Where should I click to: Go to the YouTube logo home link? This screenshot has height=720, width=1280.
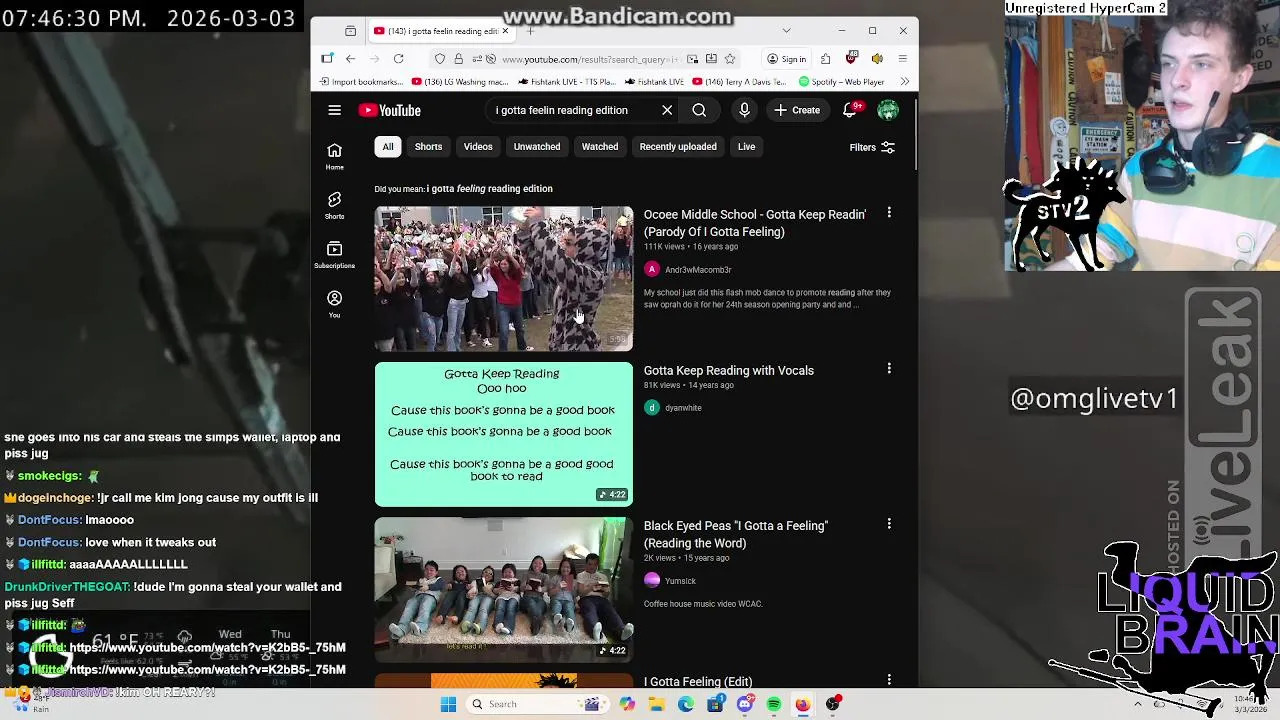tap(390, 110)
